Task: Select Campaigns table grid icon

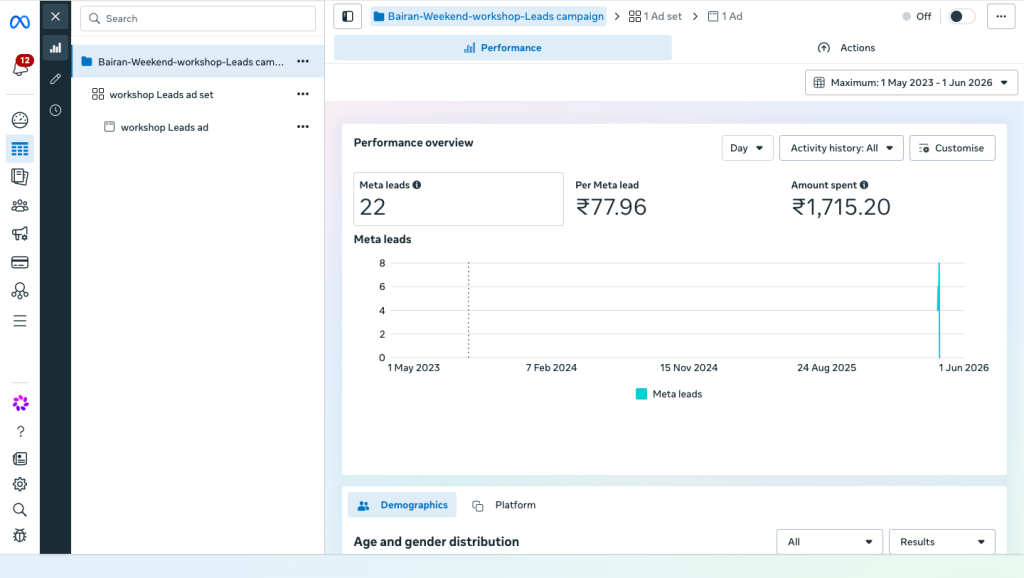Action: (x=20, y=149)
